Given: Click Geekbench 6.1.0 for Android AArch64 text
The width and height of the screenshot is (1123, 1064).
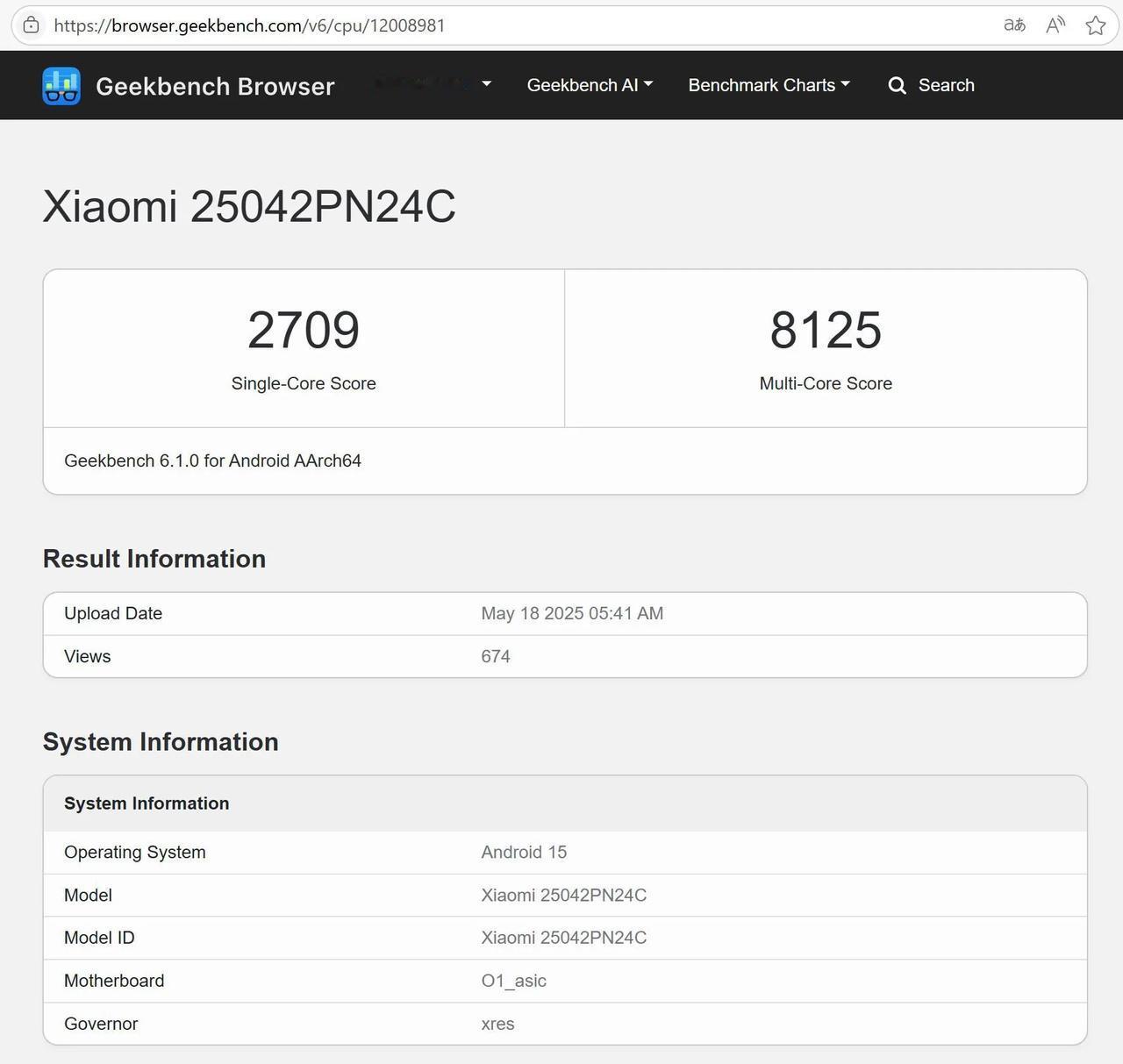Looking at the screenshot, I should pos(212,461).
